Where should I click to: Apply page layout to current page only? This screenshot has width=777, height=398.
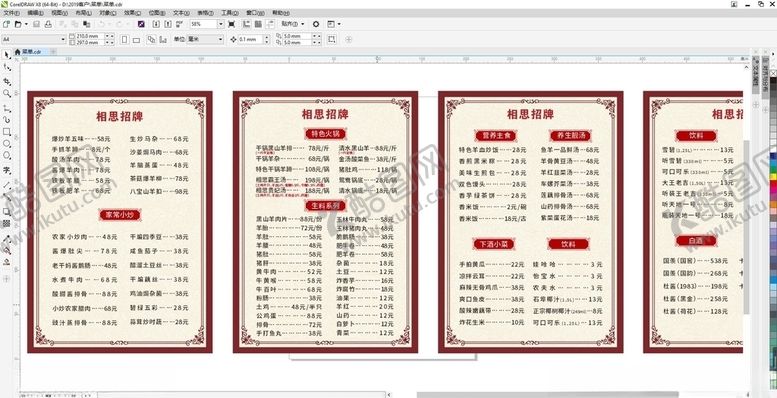(163, 39)
